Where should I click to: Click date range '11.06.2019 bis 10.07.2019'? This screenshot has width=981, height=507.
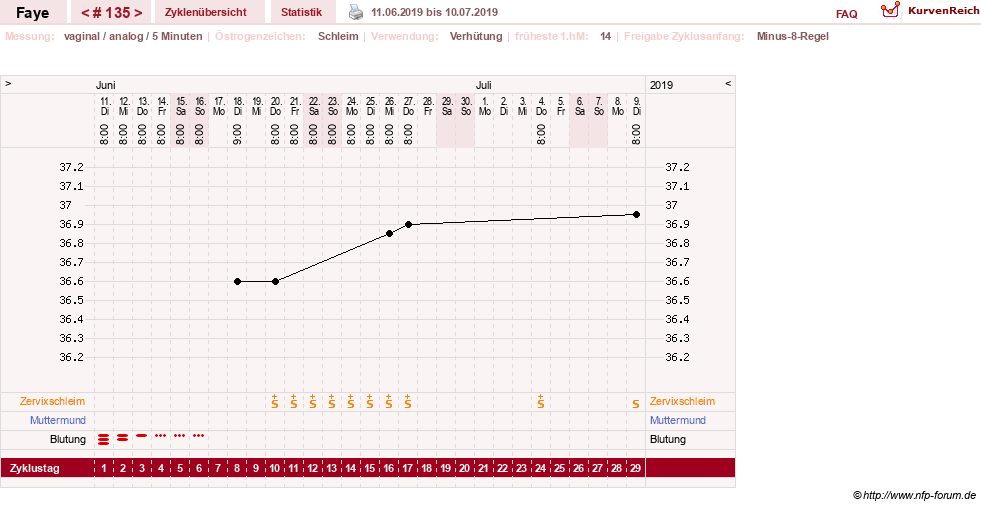click(434, 13)
